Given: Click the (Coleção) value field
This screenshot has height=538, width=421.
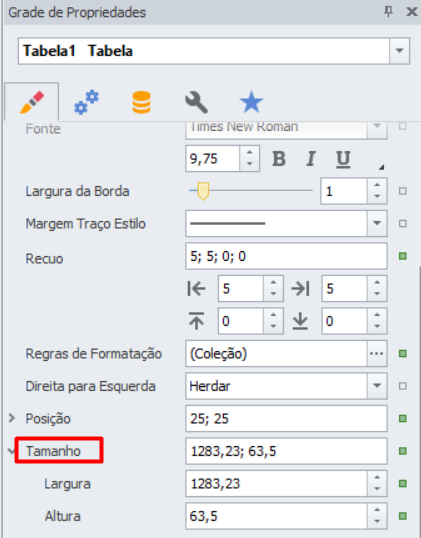Looking at the screenshot, I should pyautogui.click(x=276, y=353).
